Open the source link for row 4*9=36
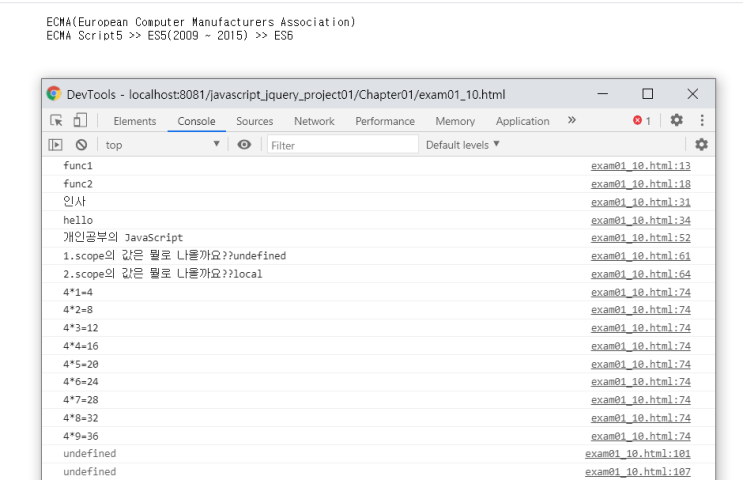The image size is (743, 480). [x=641, y=436]
